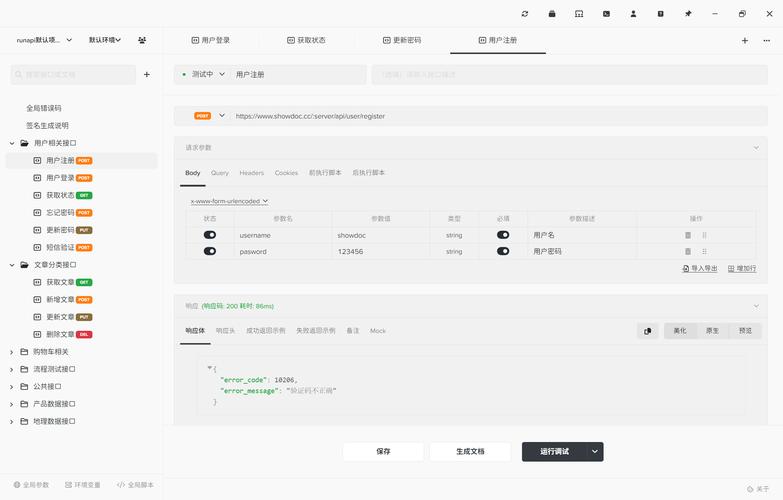The width and height of the screenshot is (783, 500).
Task: Open new tab with plus icon
Action: point(744,41)
